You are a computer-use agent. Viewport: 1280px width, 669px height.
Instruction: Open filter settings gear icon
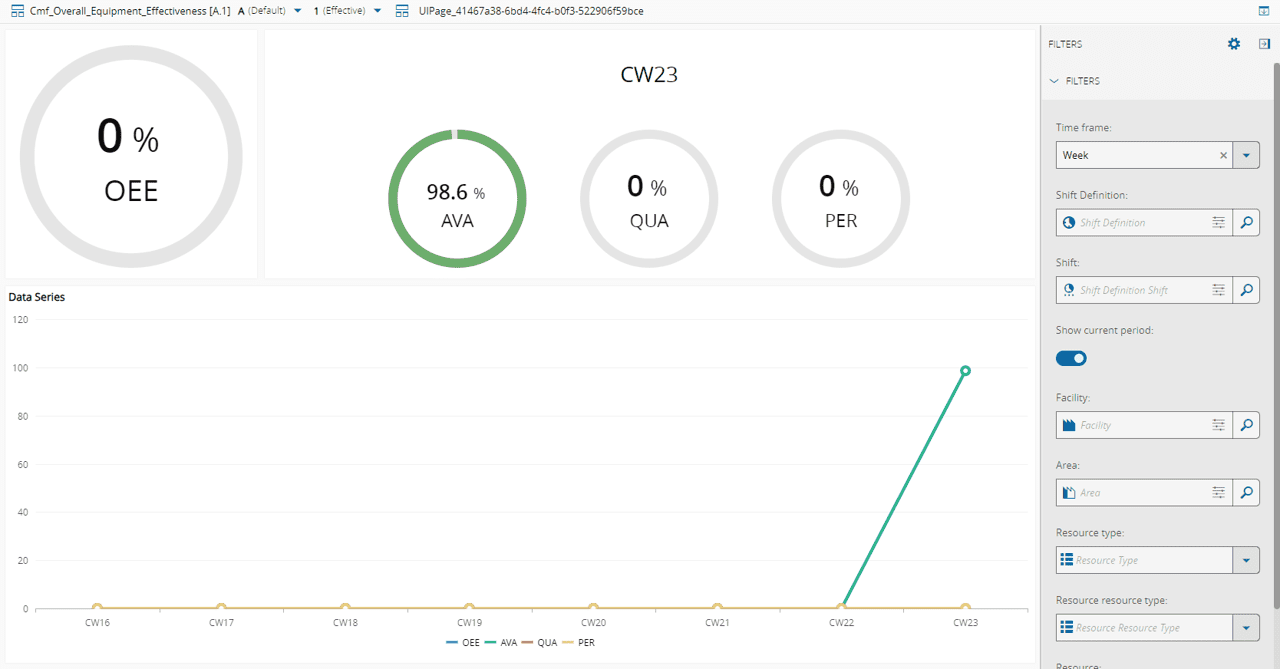pyautogui.click(x=1234, y=44)
